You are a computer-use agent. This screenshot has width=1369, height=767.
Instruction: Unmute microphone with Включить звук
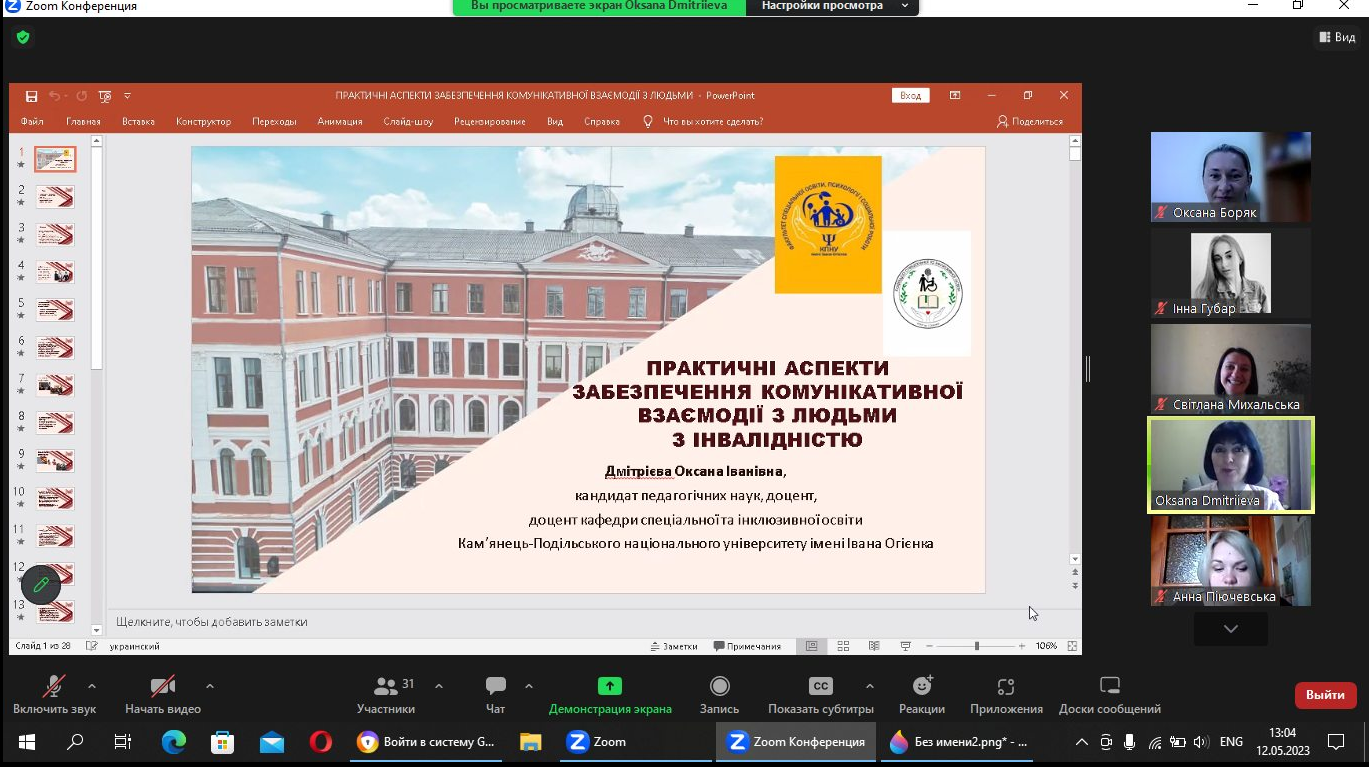(54, 695)
